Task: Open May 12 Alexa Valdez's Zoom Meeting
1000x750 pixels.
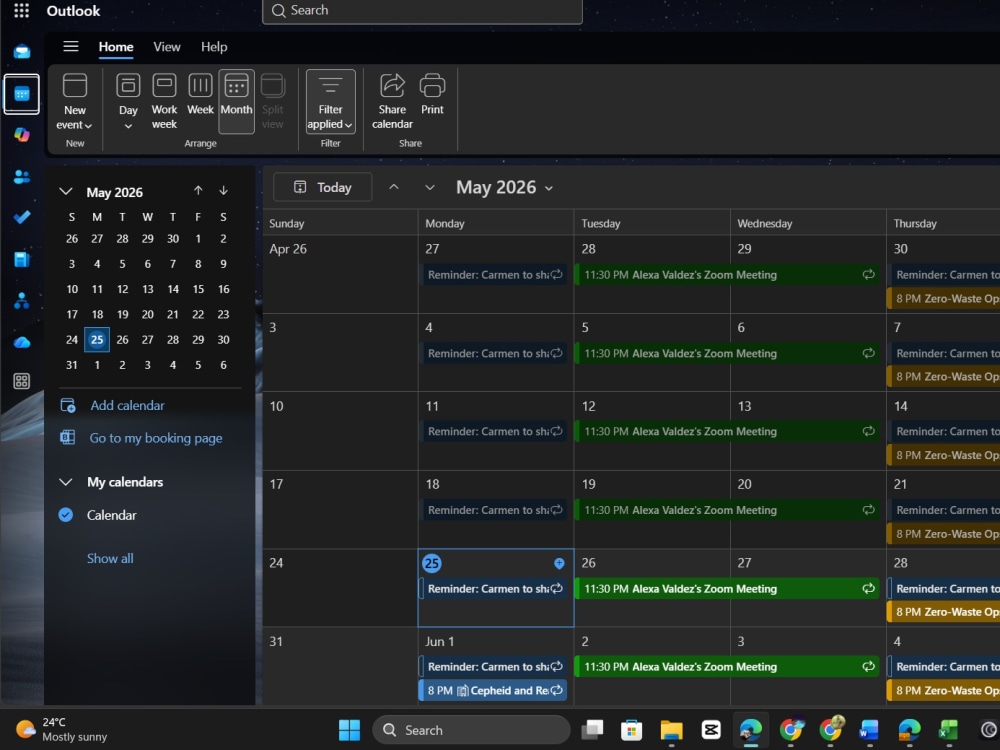Action: coord(727,432)
